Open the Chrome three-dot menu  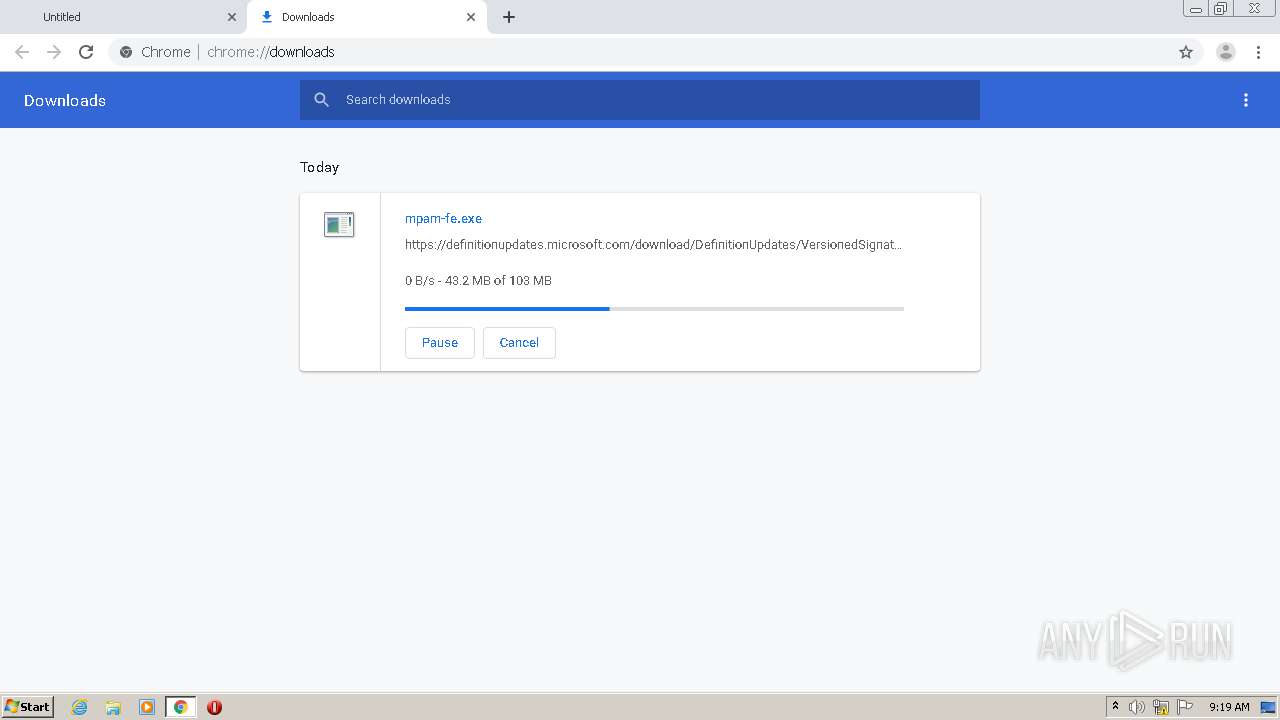1258,52
